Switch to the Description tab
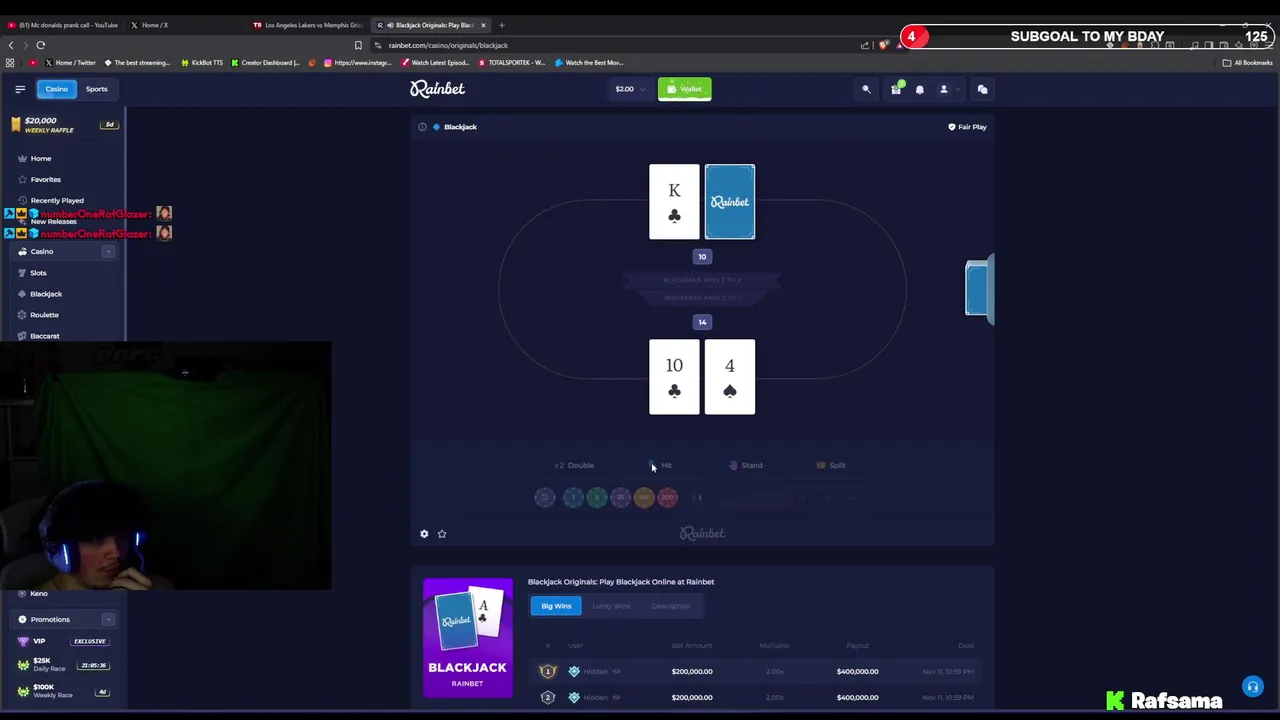The height and width of the screenshot is (720, 1280). [x=670, y=606]
